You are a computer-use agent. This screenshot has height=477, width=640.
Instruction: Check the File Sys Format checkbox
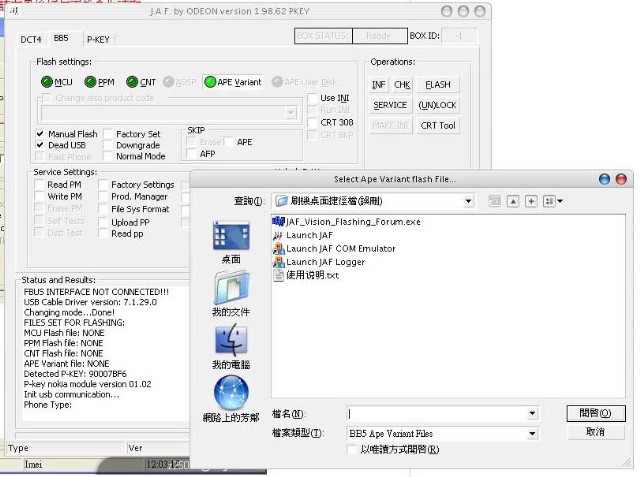[103, 209]
